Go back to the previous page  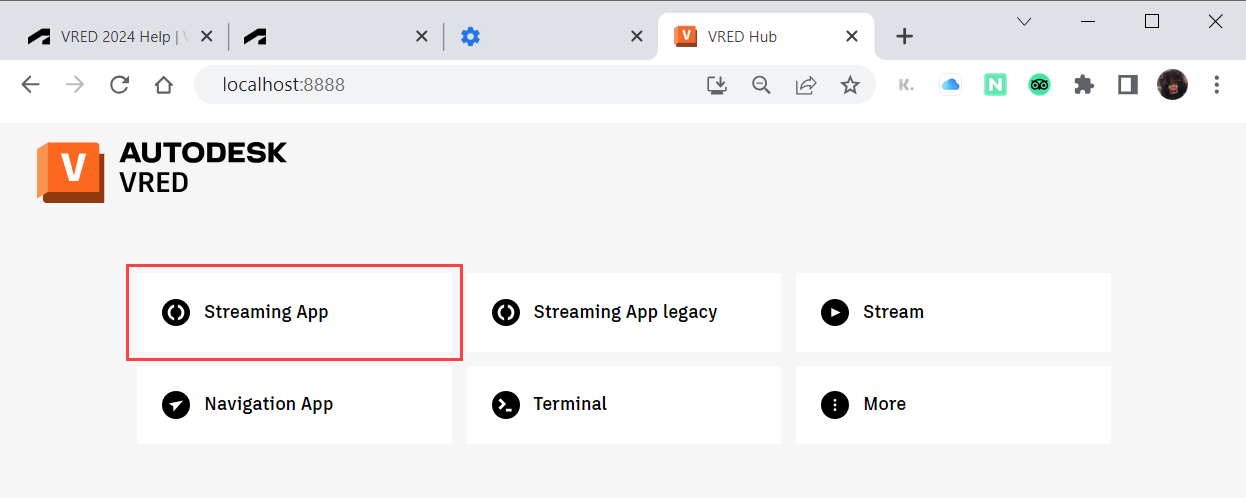pos(31,85)
